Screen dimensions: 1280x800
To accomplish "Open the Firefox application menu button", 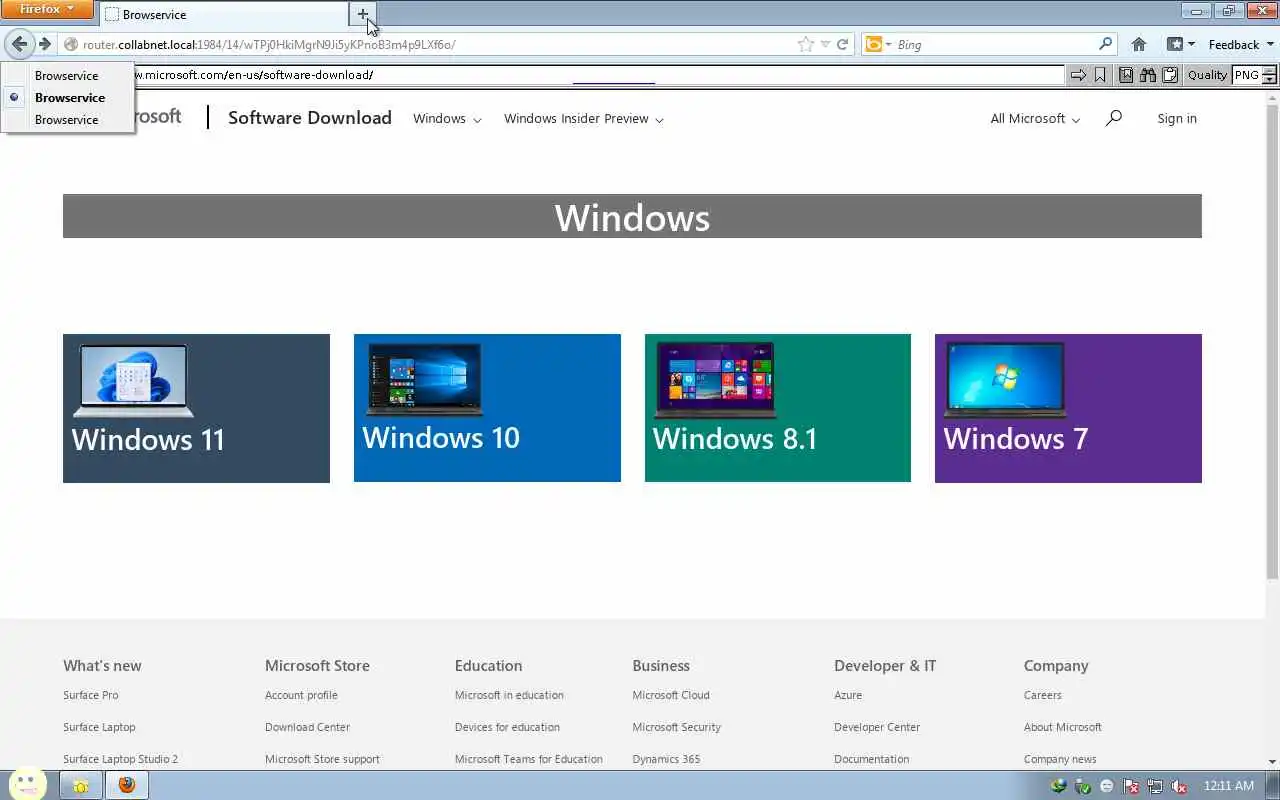I will click(x=47, y=9).
